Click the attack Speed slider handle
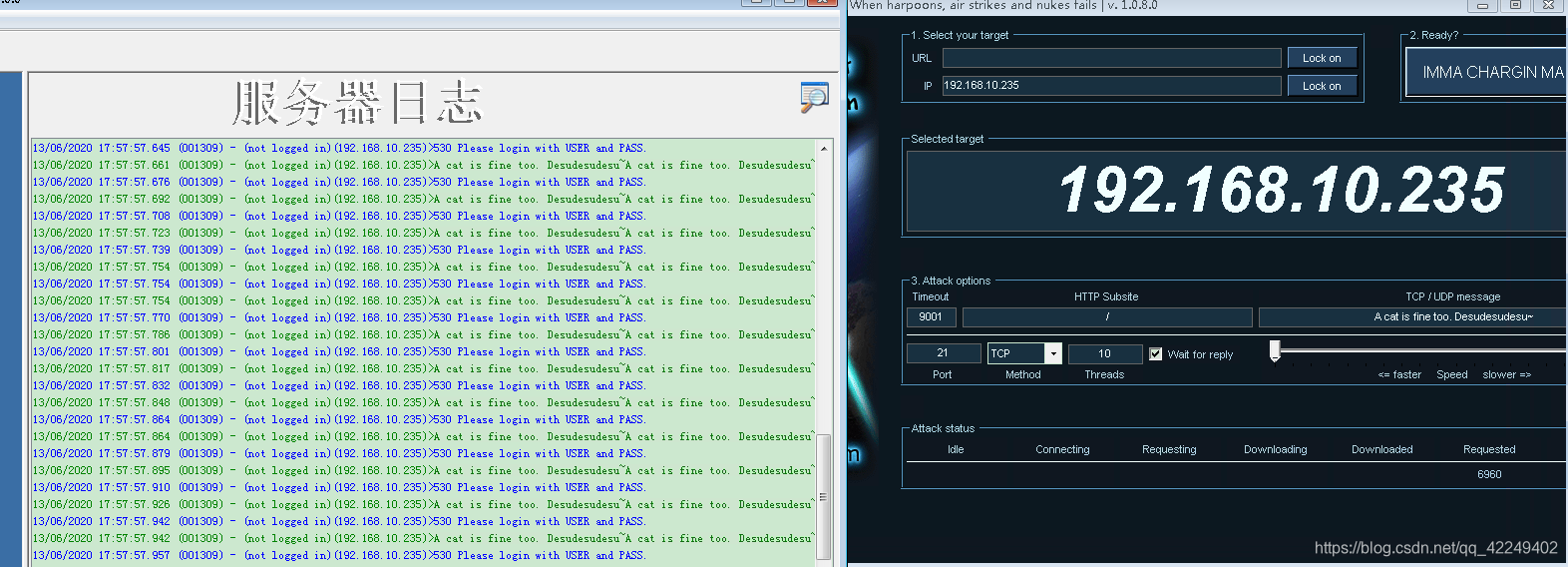This screenshot has height=567, width=1568. (1275, 351)
